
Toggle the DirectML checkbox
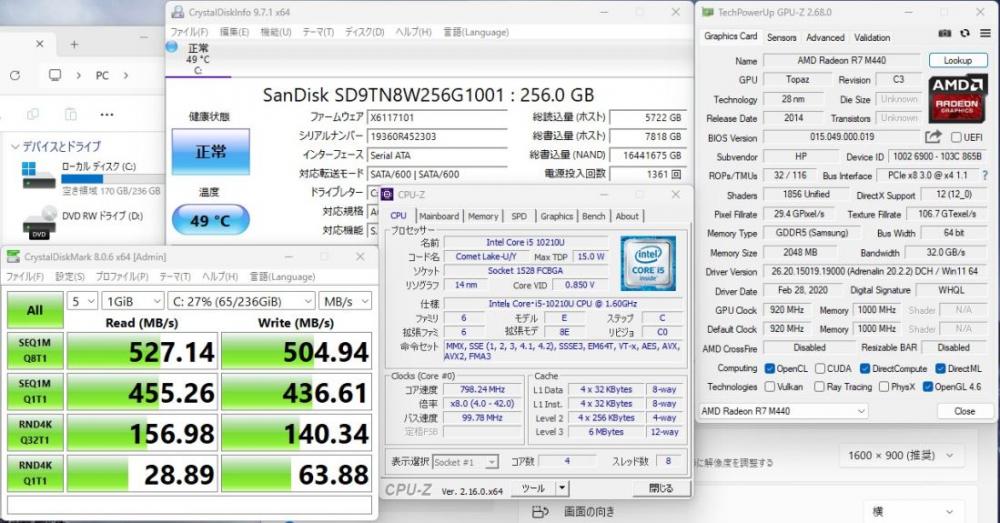941,368
